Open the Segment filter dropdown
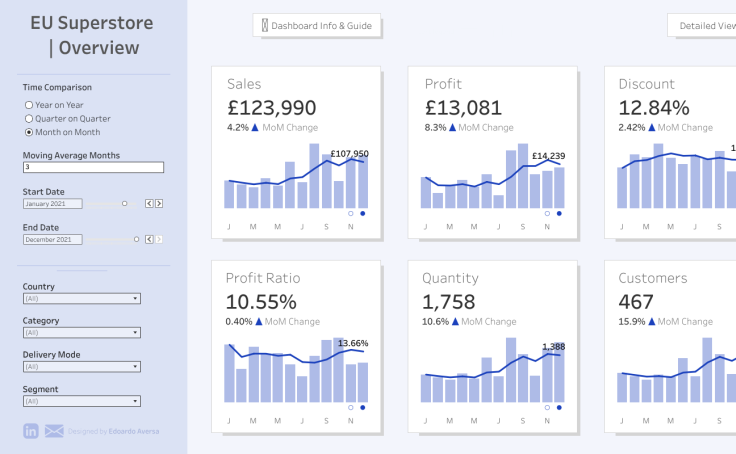 [x=82, y=401]
